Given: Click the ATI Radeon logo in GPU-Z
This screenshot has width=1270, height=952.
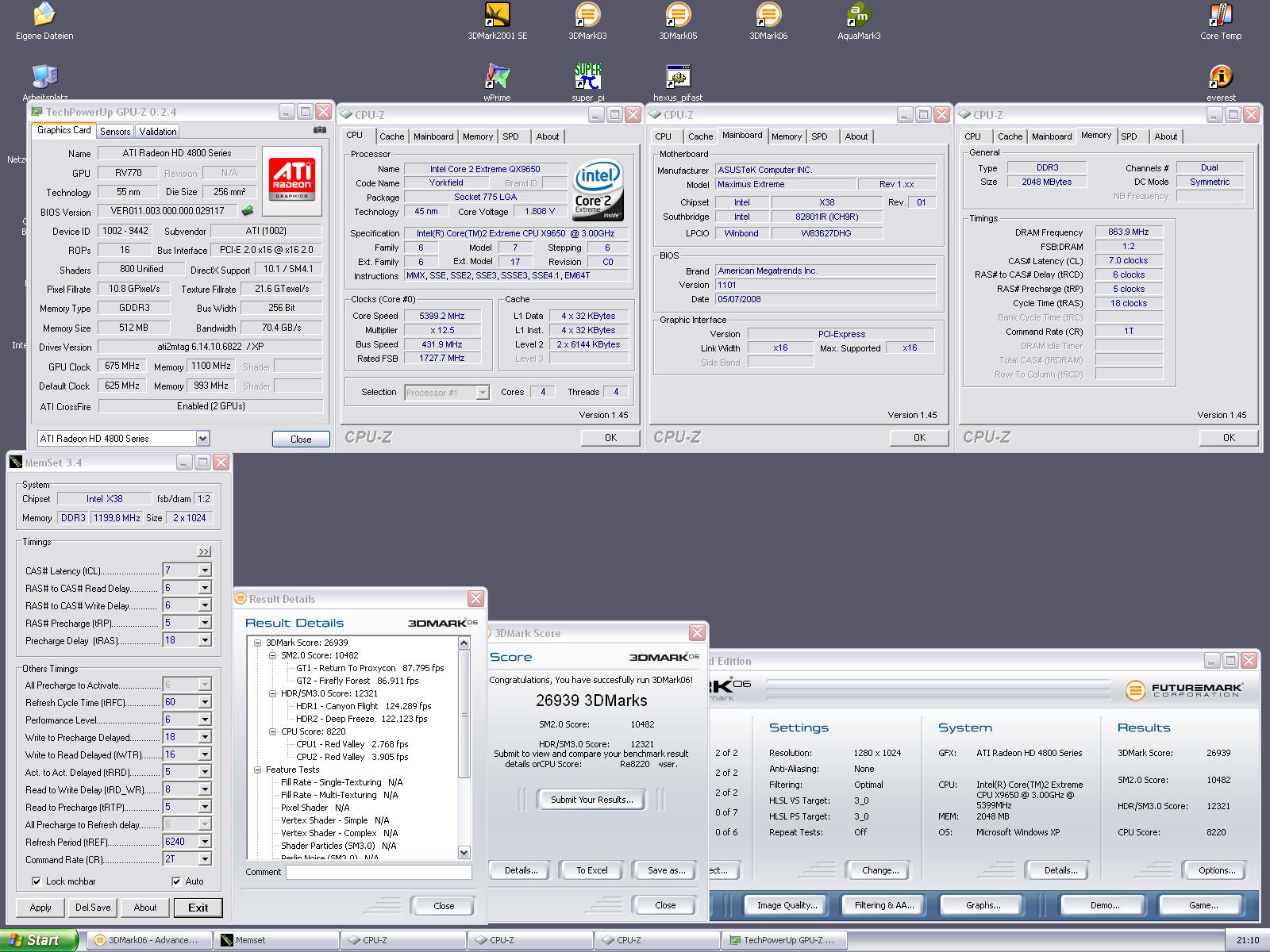Looking at the screenshot, I should coord(292,180).
